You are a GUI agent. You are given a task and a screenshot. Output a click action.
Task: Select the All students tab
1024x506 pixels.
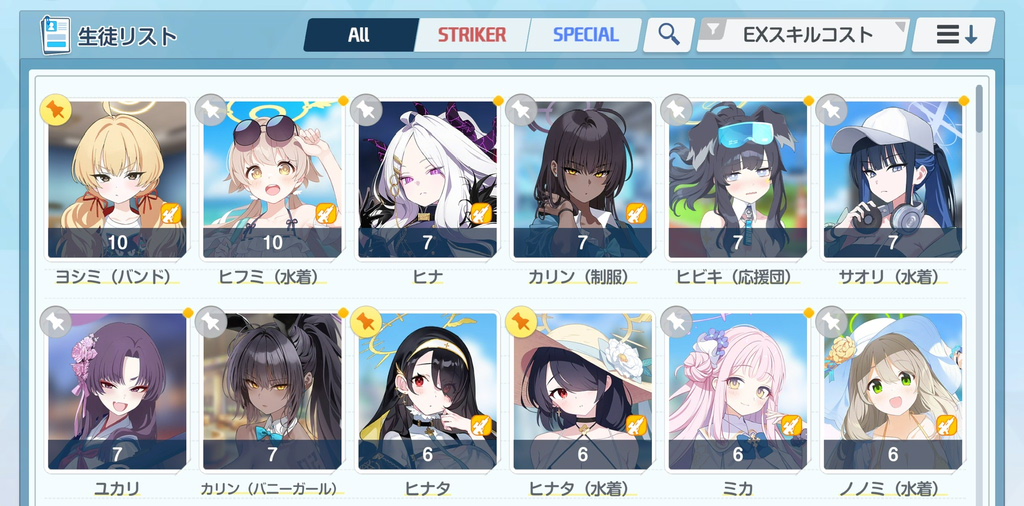(359, 35)
